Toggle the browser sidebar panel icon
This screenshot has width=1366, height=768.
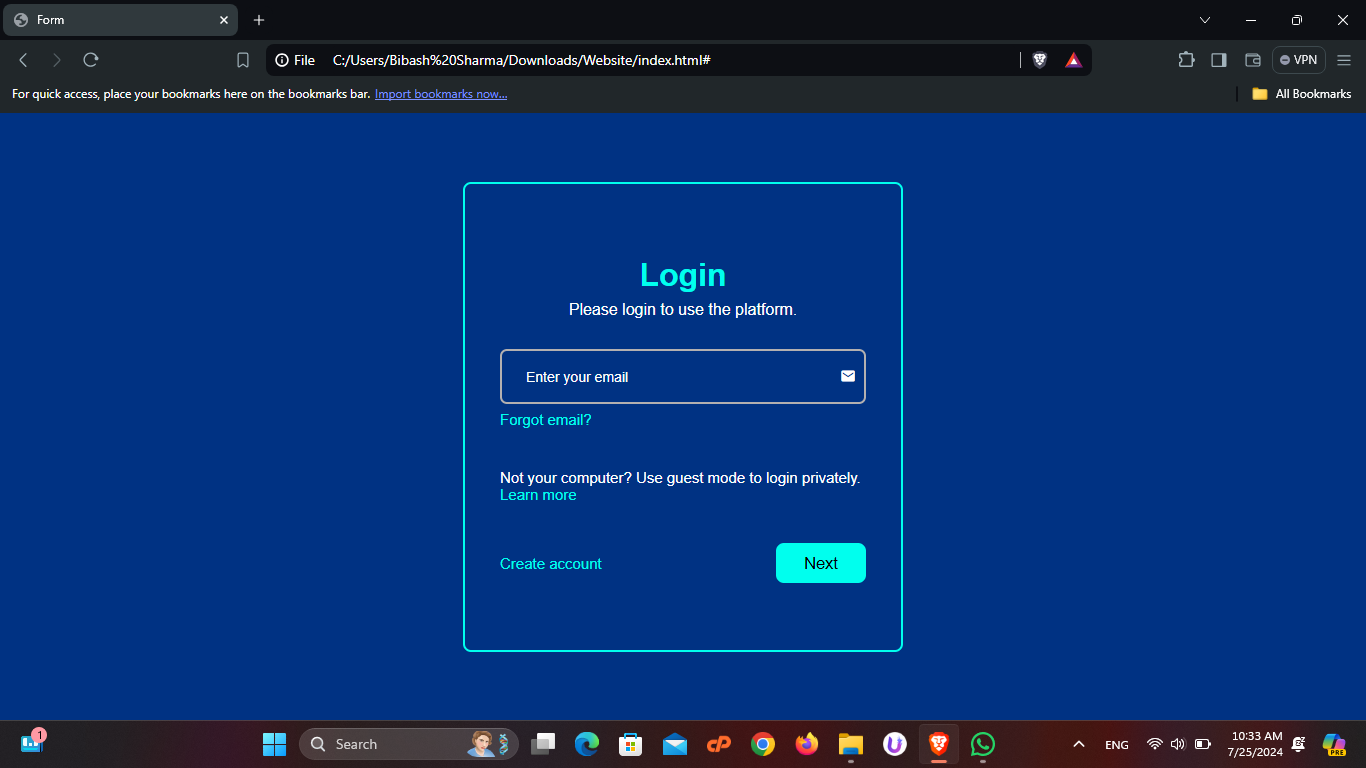[x=1218, y=60]
